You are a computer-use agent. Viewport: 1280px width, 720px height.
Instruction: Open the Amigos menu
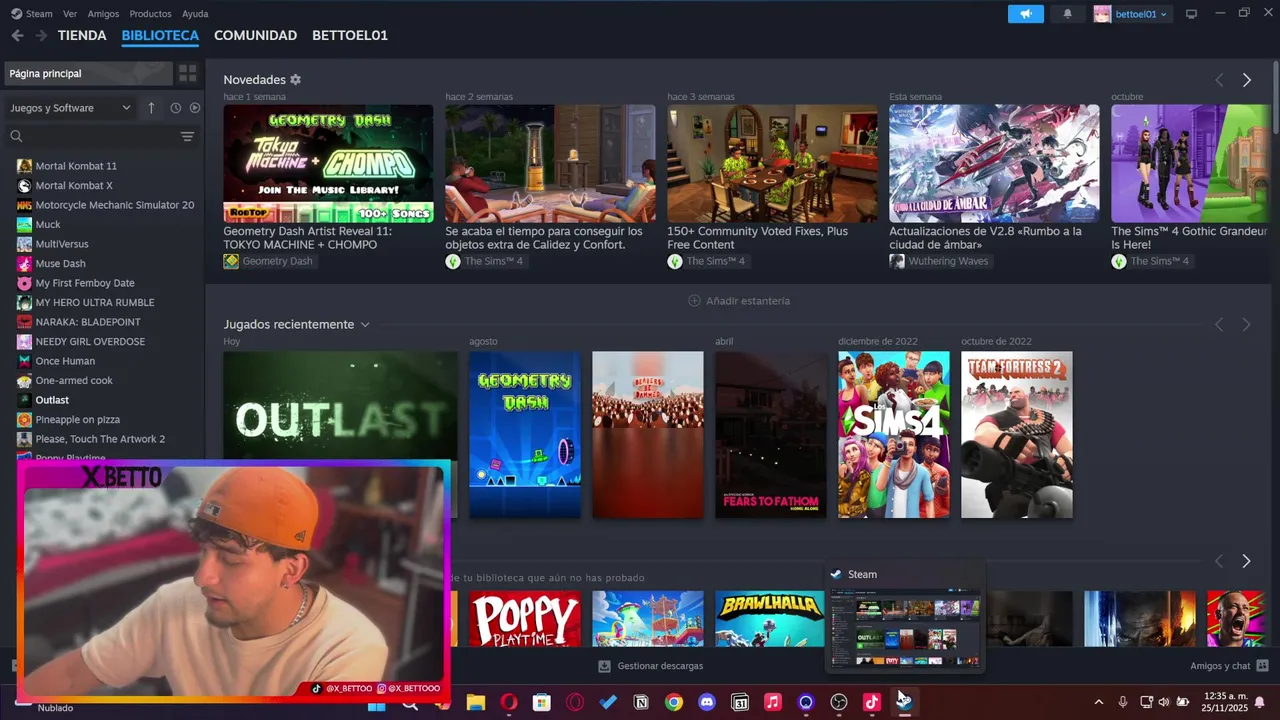pos(103,14)
